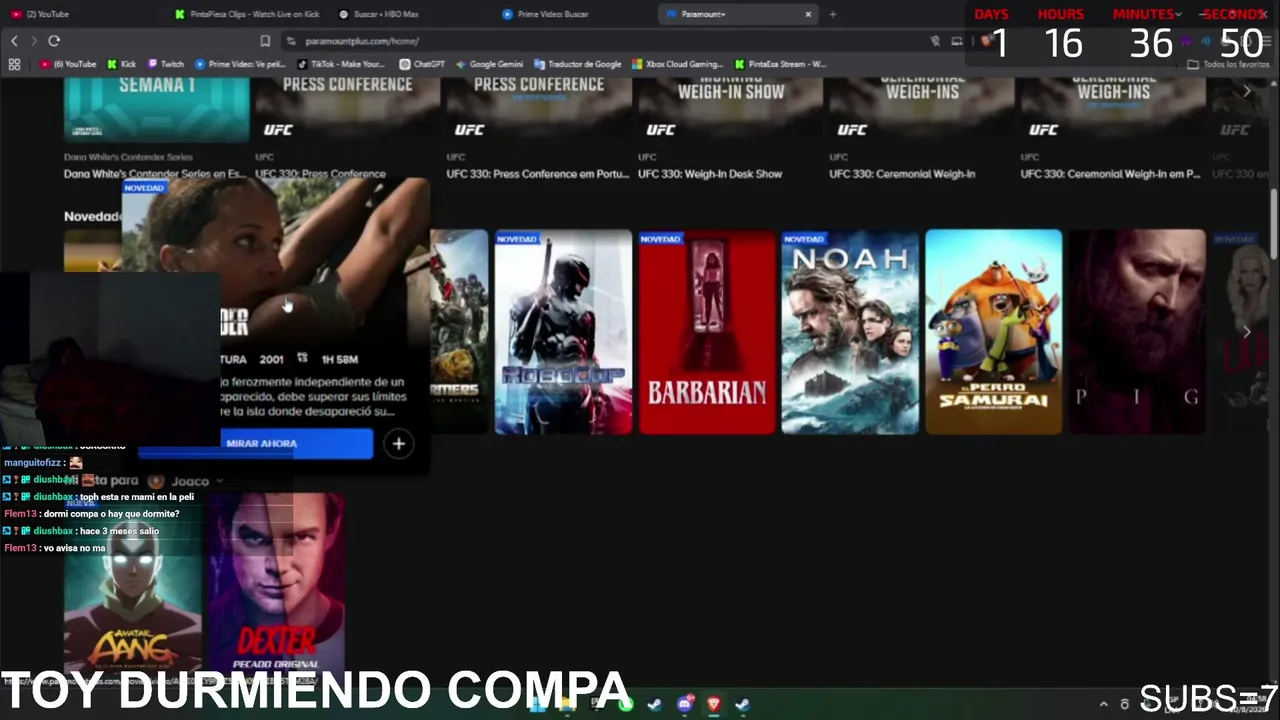
Task: Open the Prime Video bookmark
Action: 240,64
